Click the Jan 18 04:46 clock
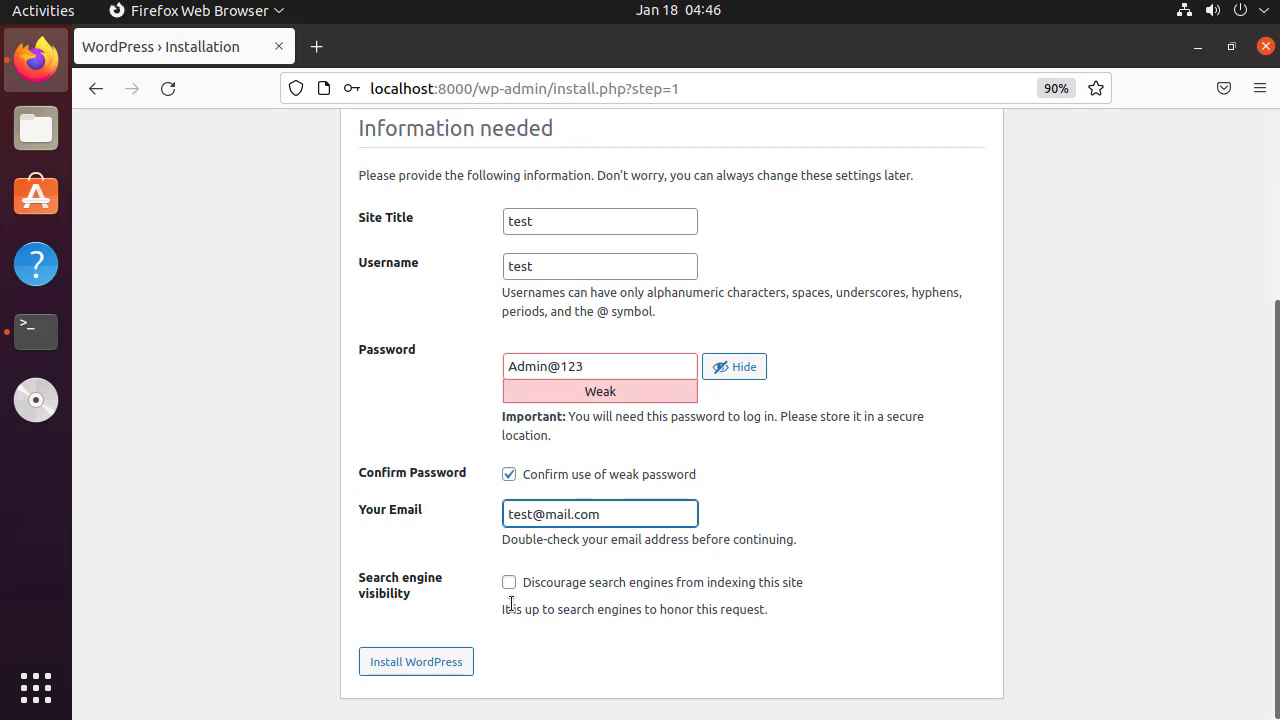The height and width of the screenshot is (720, 1280). click(x=678, y=10)
